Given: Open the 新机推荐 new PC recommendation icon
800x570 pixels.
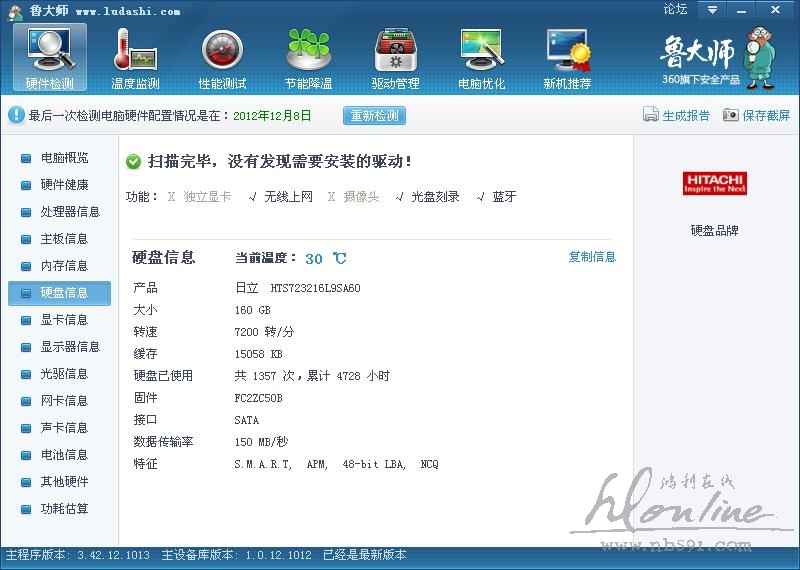Looking at the screenshot, I should (x=567, y=50).
